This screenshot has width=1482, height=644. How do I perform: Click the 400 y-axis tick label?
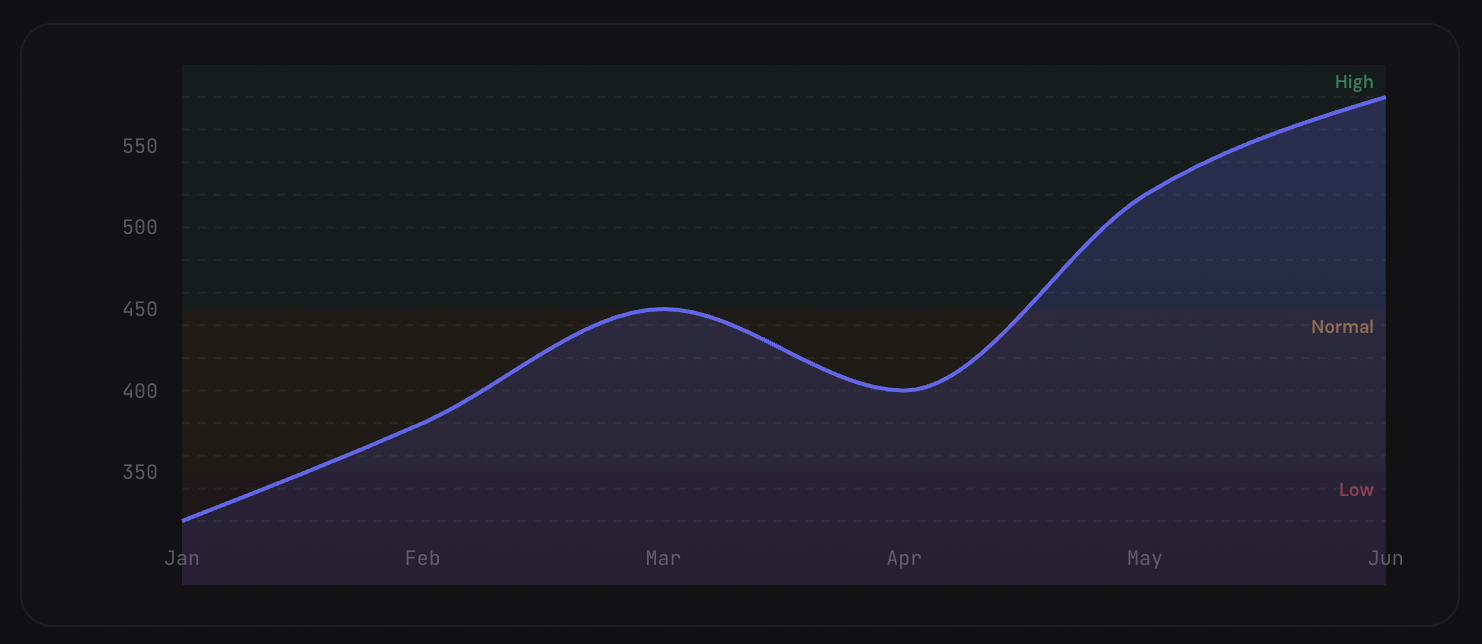click(140, 391)
